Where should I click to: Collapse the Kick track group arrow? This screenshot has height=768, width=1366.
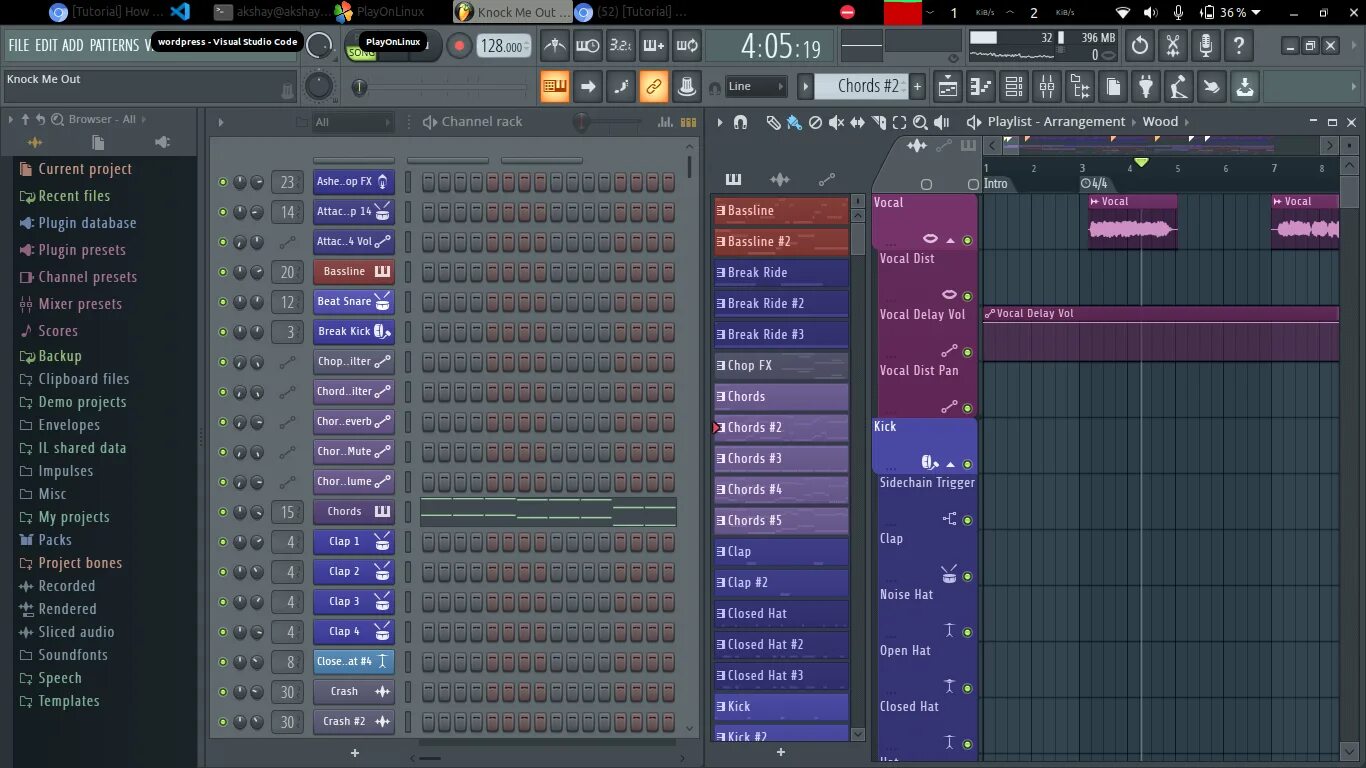point(950,464)
